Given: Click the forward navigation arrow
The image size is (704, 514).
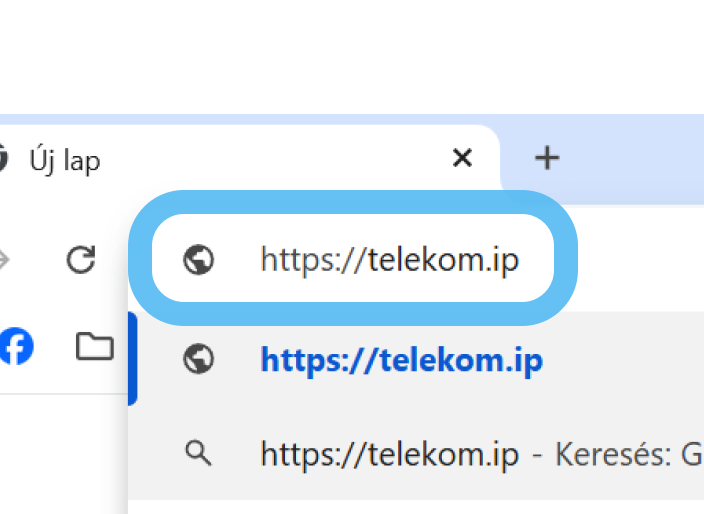Looking at the screenshot, I should click(x=3, y=261).
